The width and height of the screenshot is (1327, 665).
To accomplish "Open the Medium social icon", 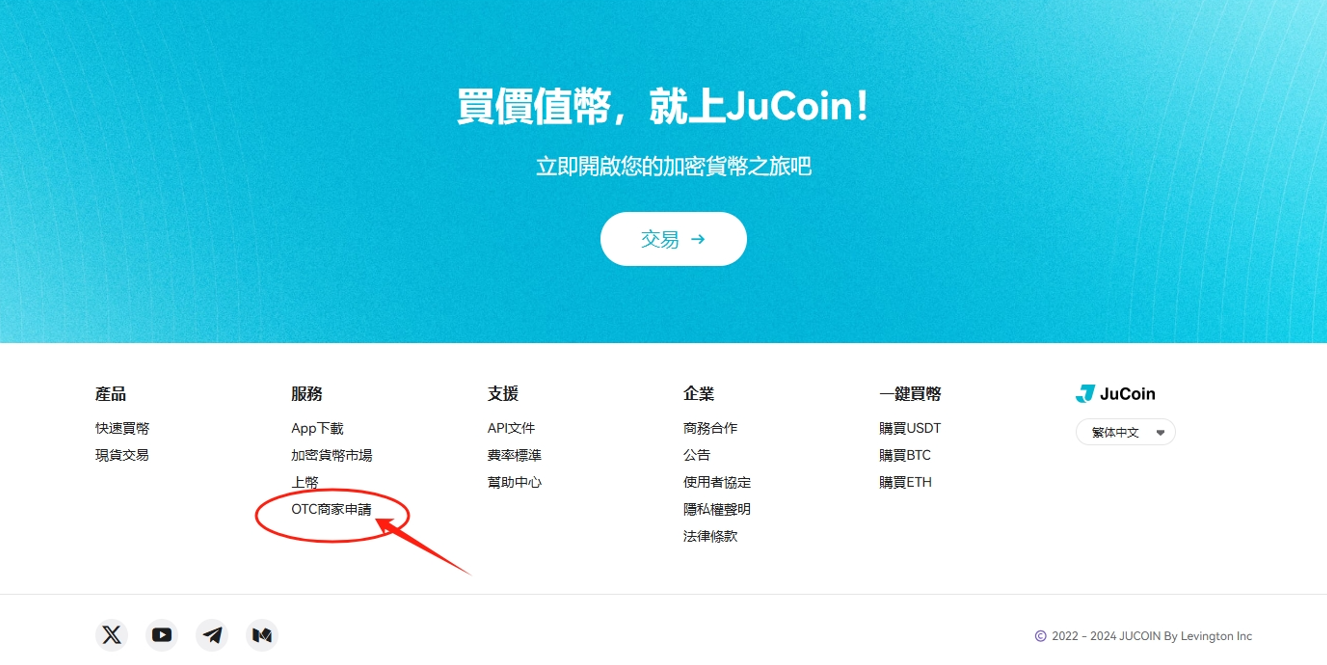I will 262,635.
